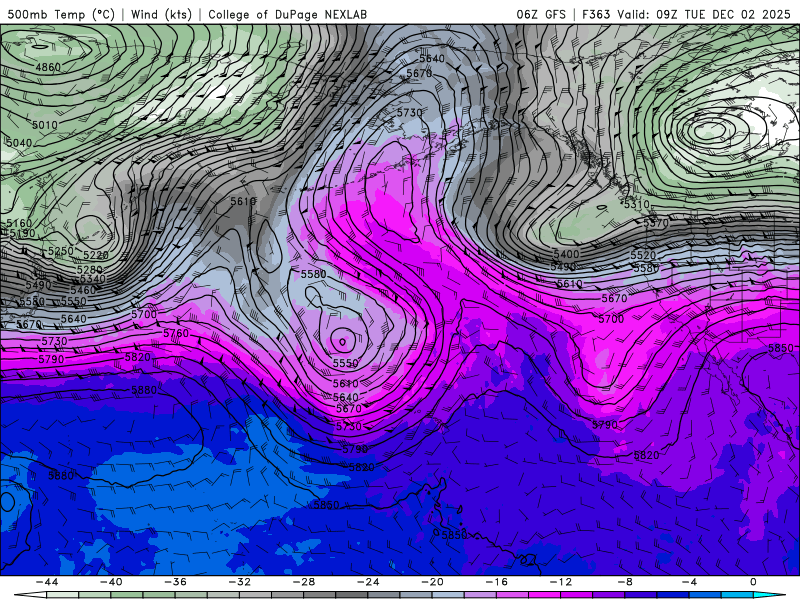
Task: Click the 5220 contour label
Action: [x=95, y=255]
